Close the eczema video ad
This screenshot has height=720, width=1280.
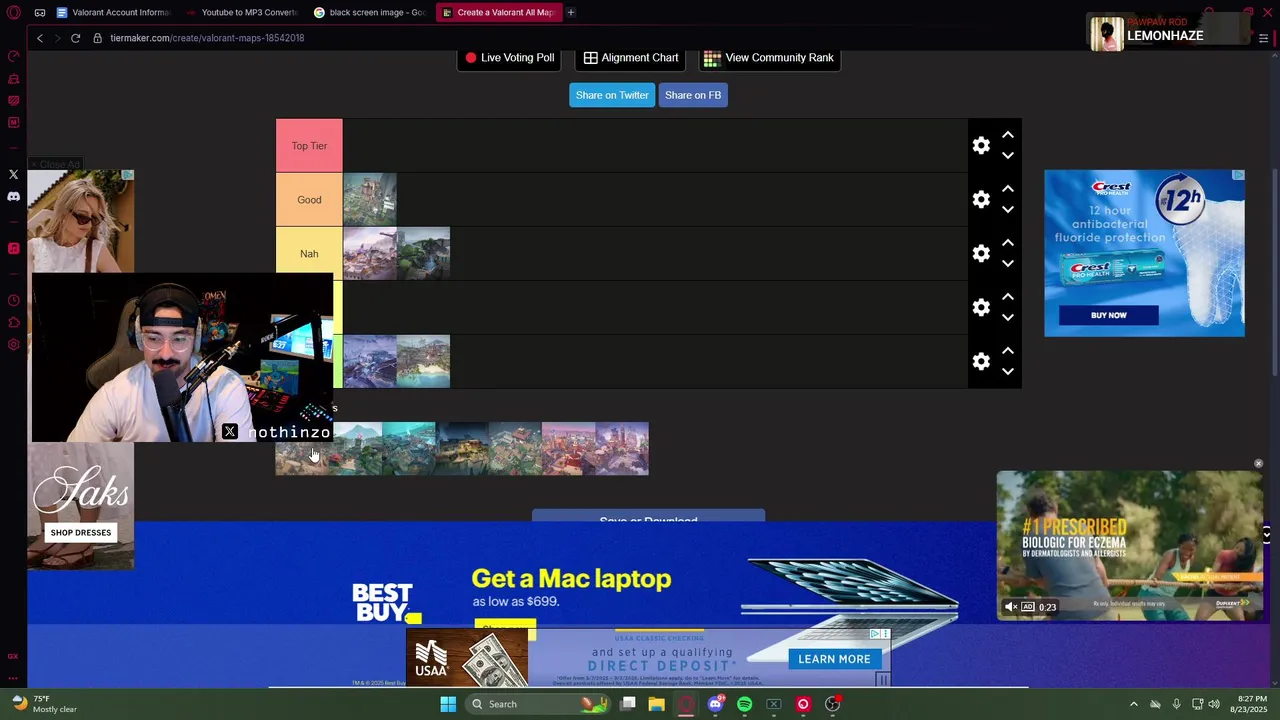[1258, 464]
